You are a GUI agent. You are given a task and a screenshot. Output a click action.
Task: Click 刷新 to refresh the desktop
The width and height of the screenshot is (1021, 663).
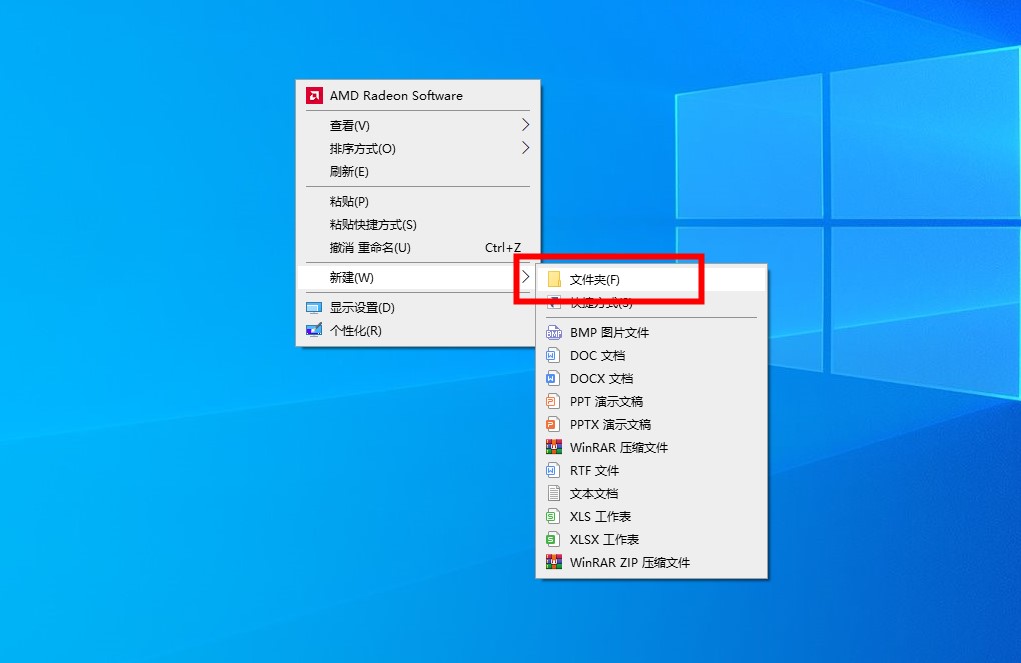(x=349, y=172)
